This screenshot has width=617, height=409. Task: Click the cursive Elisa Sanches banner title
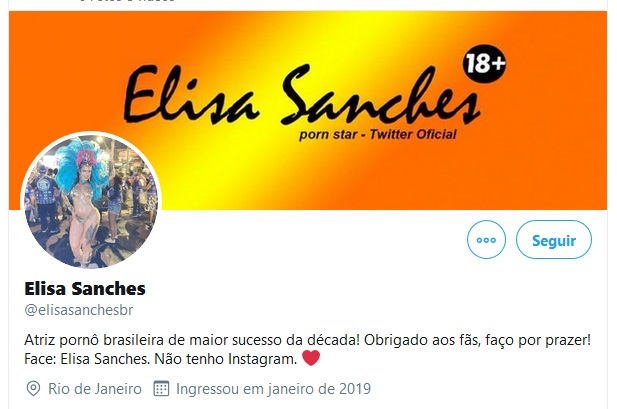click(301, 94)
